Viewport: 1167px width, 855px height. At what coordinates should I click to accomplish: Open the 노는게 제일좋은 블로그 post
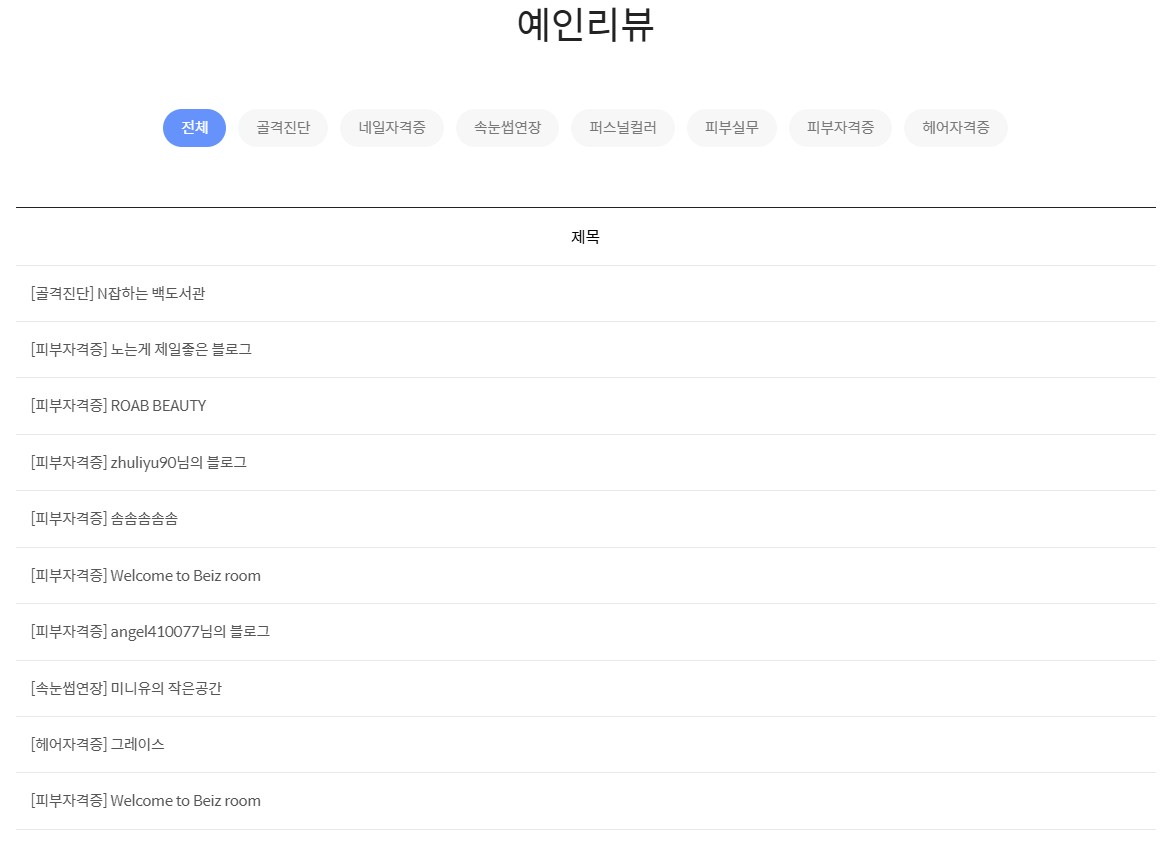(x=141, y=350)
